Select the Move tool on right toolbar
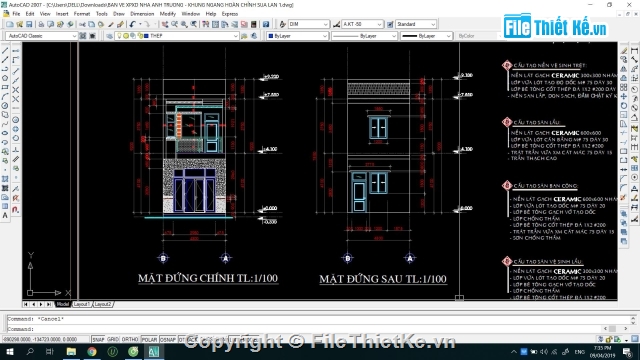This screenshot has height=360, width=640. pos(624,97)
